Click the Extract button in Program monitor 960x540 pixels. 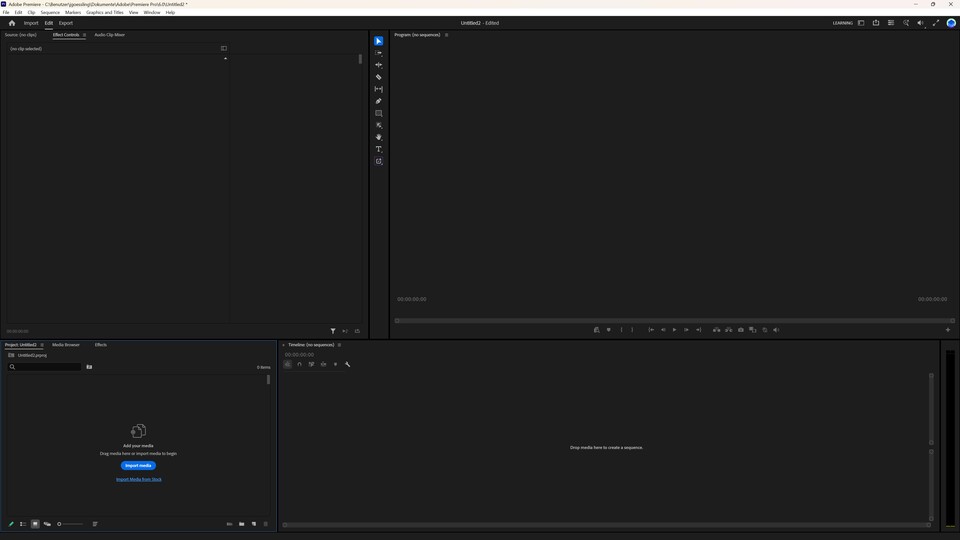coord(729,330)
